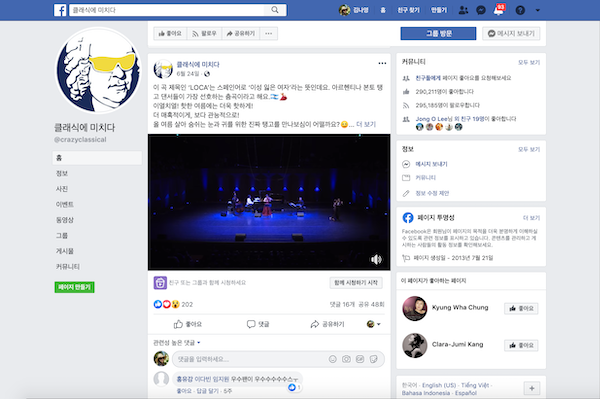The height and width of the screenshot is (399, 600).
Task: Click the page Like (좋아요) button
Action: click(x=170, y=34)
